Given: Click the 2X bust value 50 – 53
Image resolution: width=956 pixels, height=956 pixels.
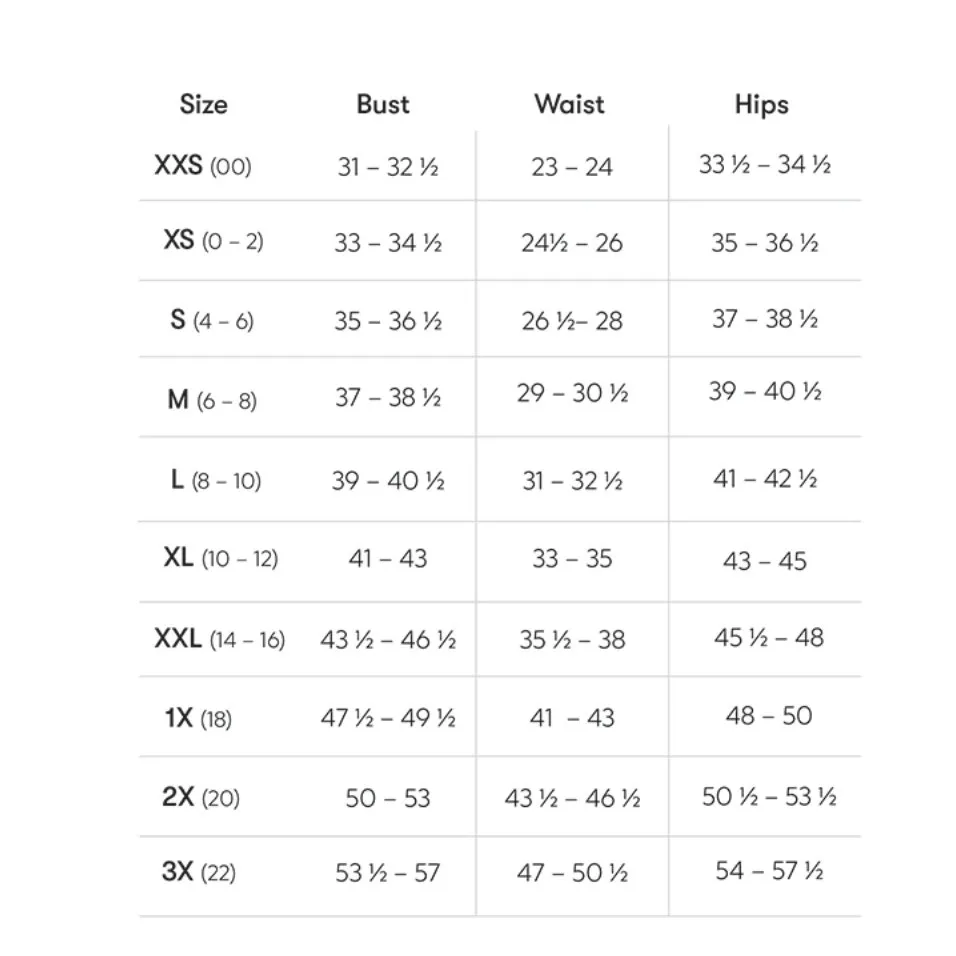Looking at the screenshot, I should [x=387, y=798].
